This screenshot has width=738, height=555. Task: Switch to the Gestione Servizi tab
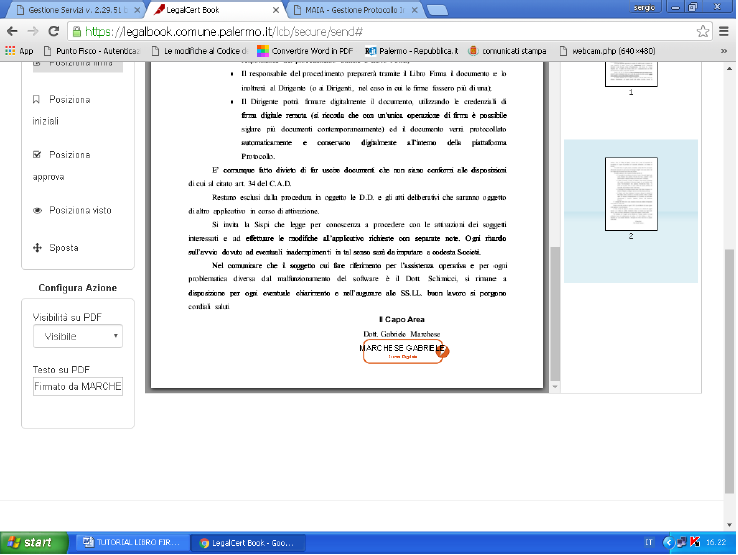click(73, 10)
